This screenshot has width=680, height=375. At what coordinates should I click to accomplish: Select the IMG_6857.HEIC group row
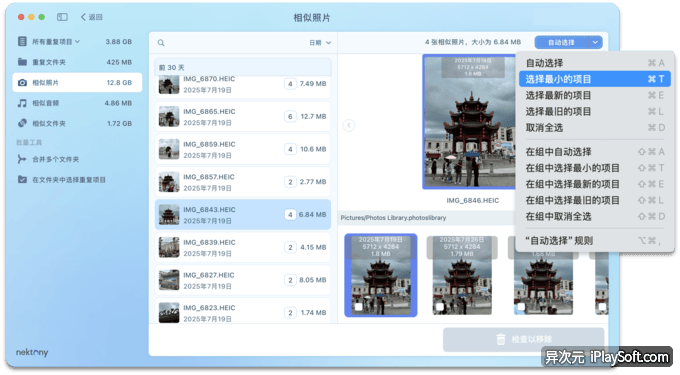pyautogui.click(x=243, y=182)
